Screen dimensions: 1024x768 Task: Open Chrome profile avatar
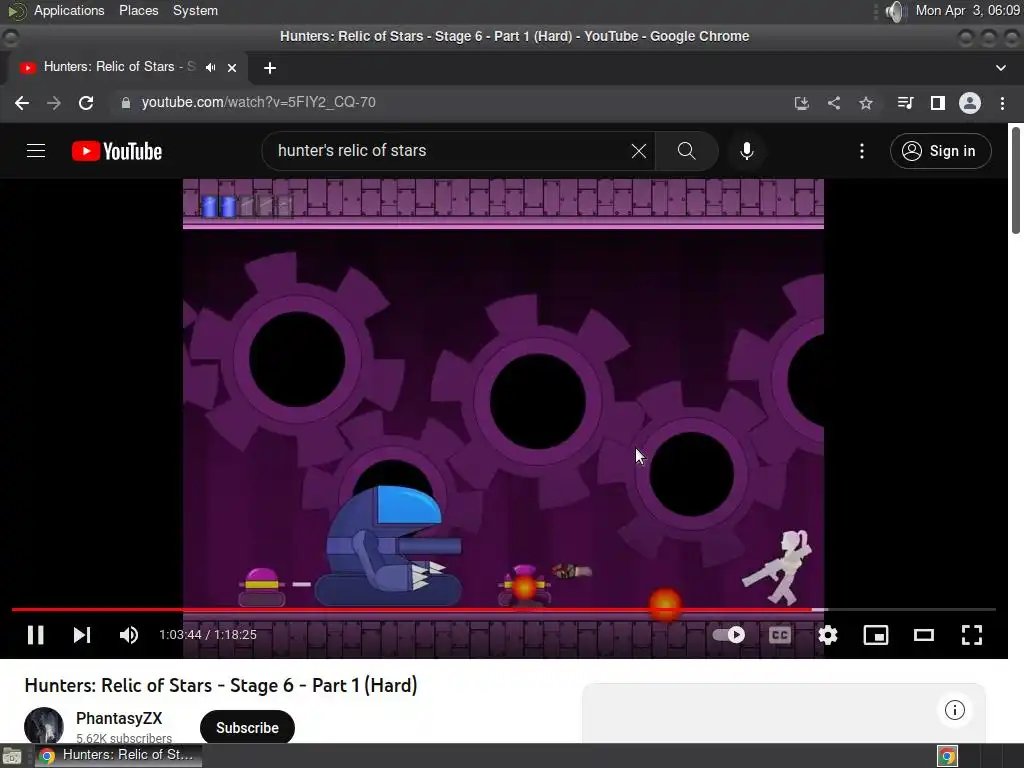(970, 103)
